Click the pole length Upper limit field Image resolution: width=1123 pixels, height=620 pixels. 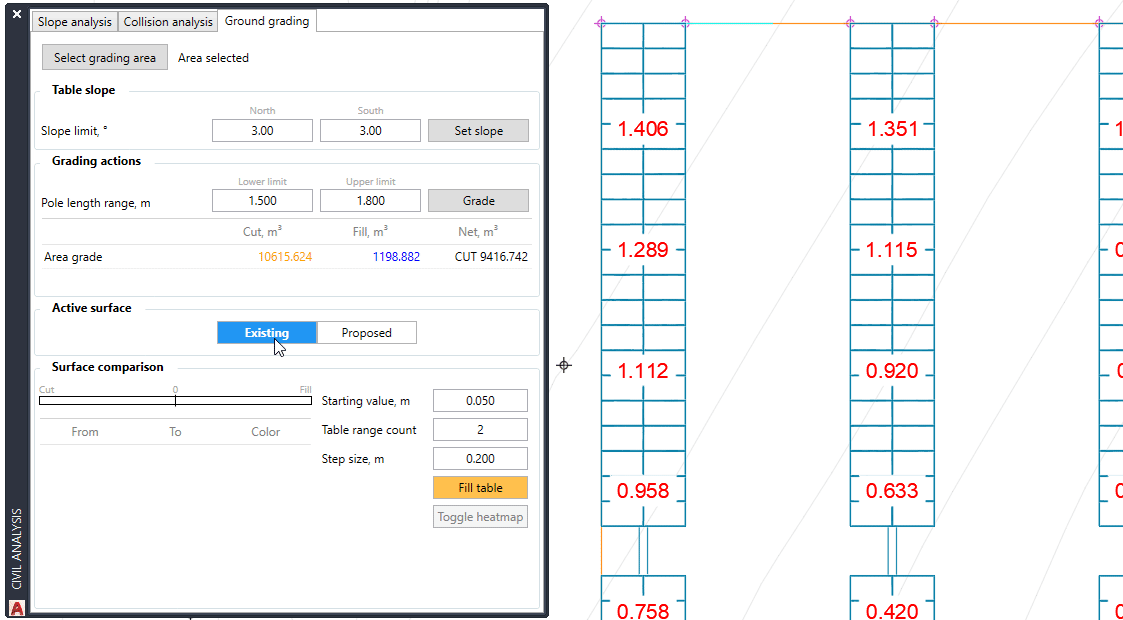pos(370,201)
